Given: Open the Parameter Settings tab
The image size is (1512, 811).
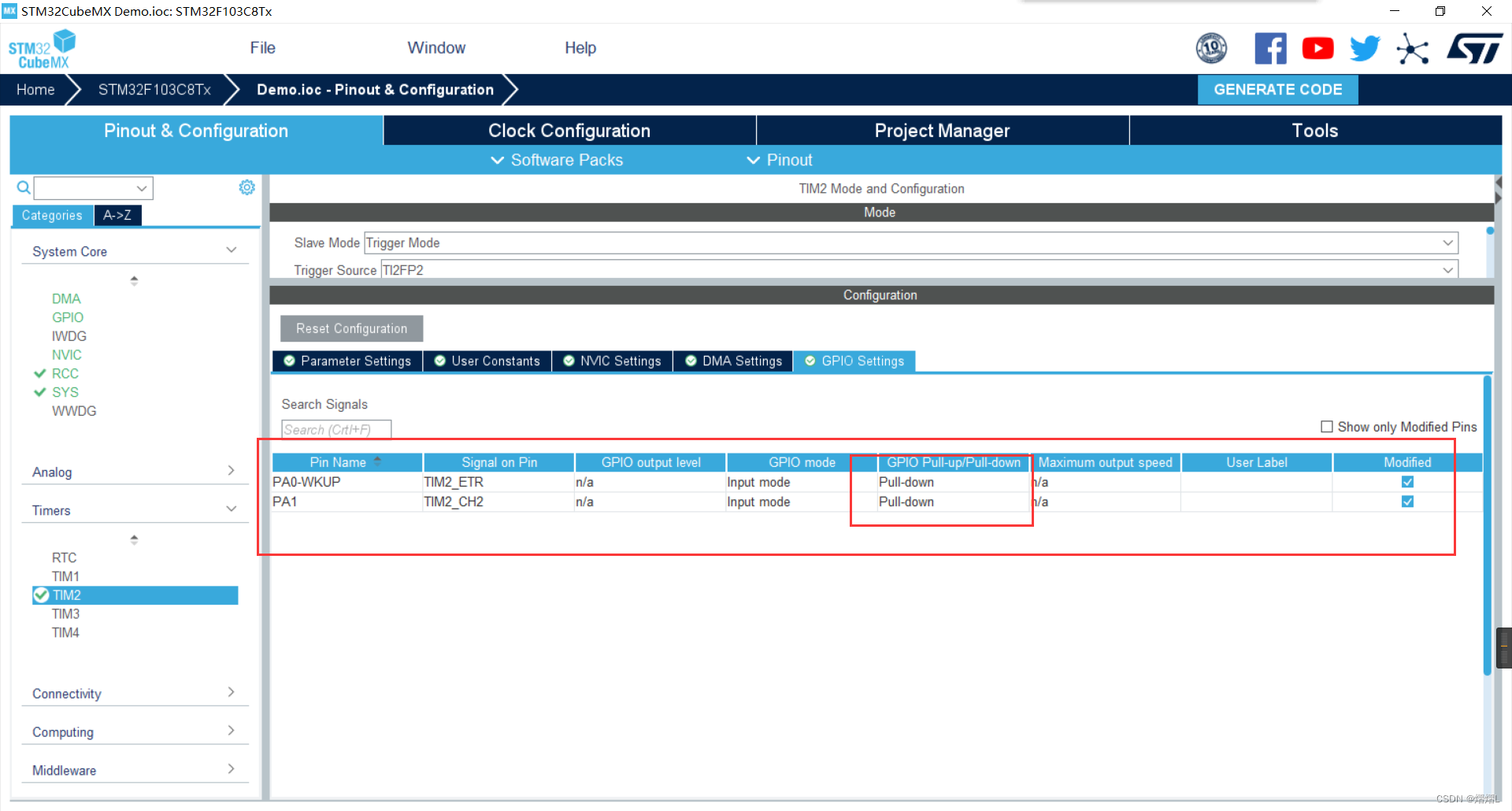Looking at the screenshot, I should [x=347, y=361].
